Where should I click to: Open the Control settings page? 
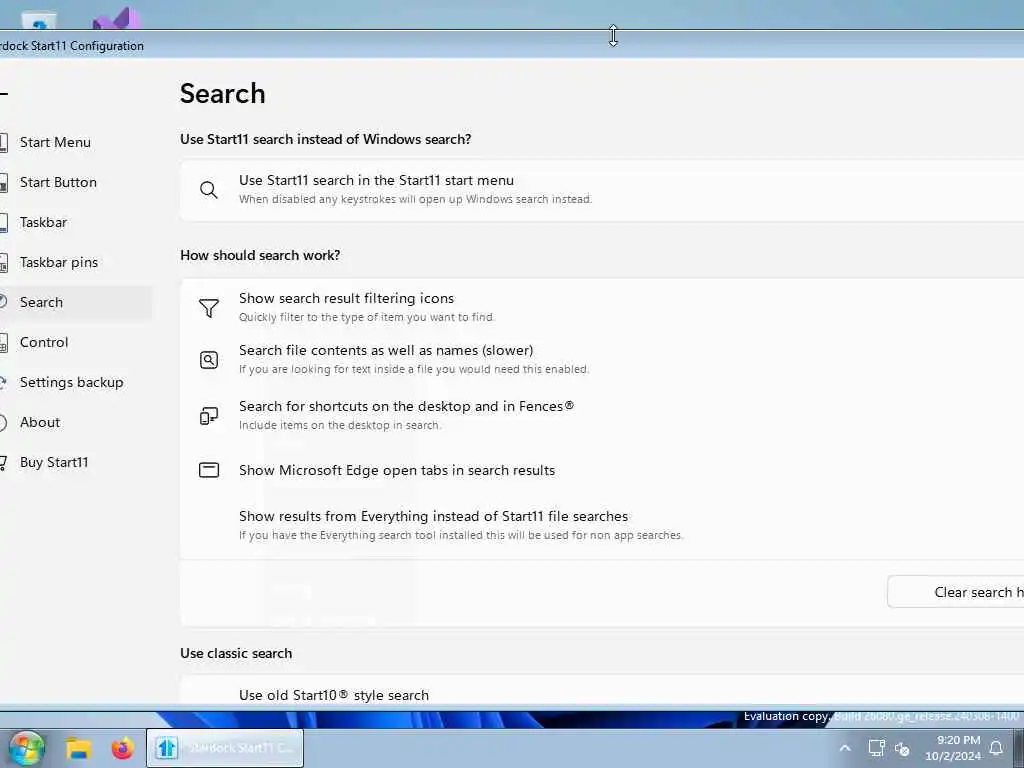pyautogui.click(x=44, y=342)
